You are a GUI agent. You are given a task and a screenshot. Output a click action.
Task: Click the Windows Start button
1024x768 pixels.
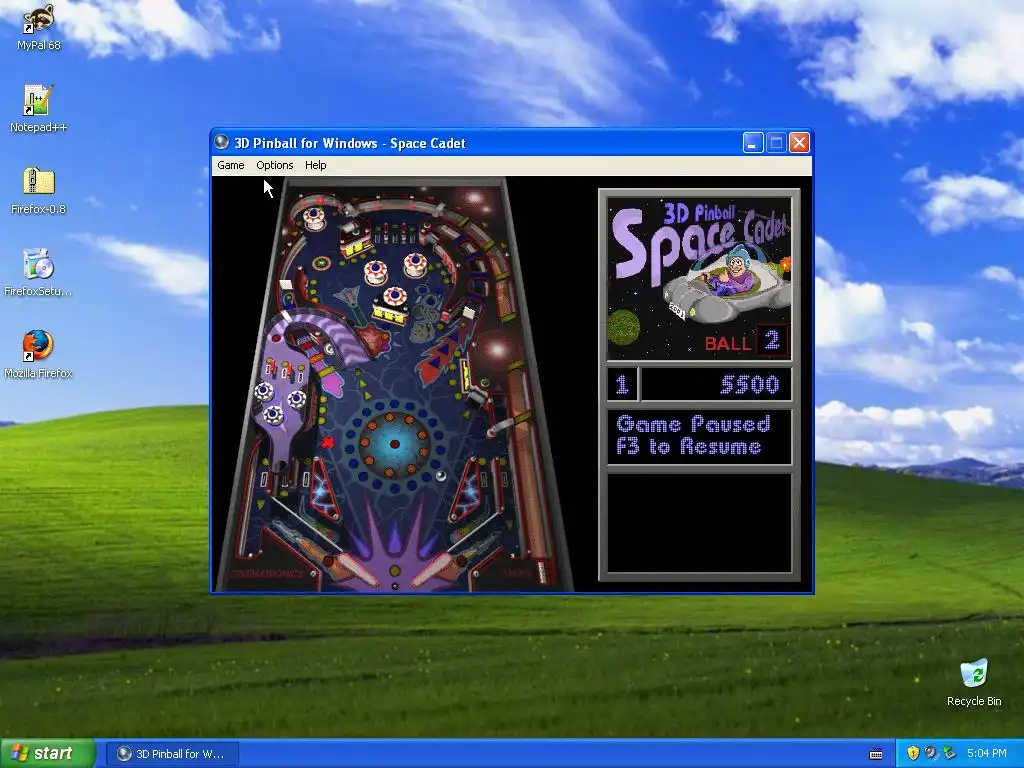48,754
